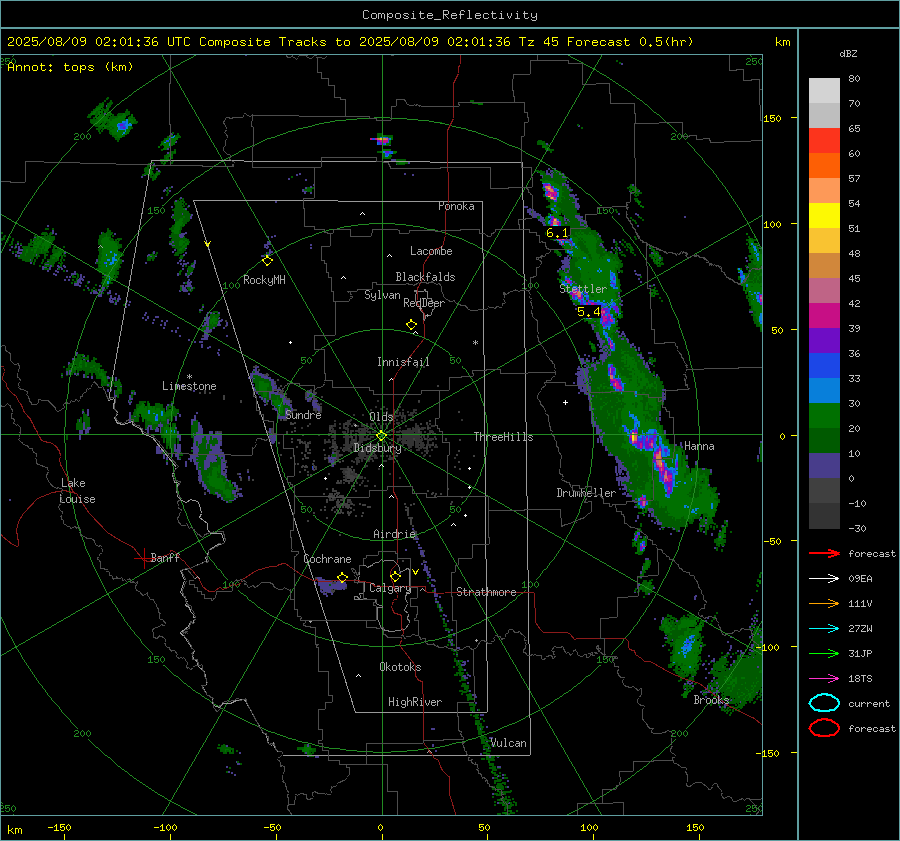Click the orange swatch between 60 and 57 dBZ

[x=824, y=166]
